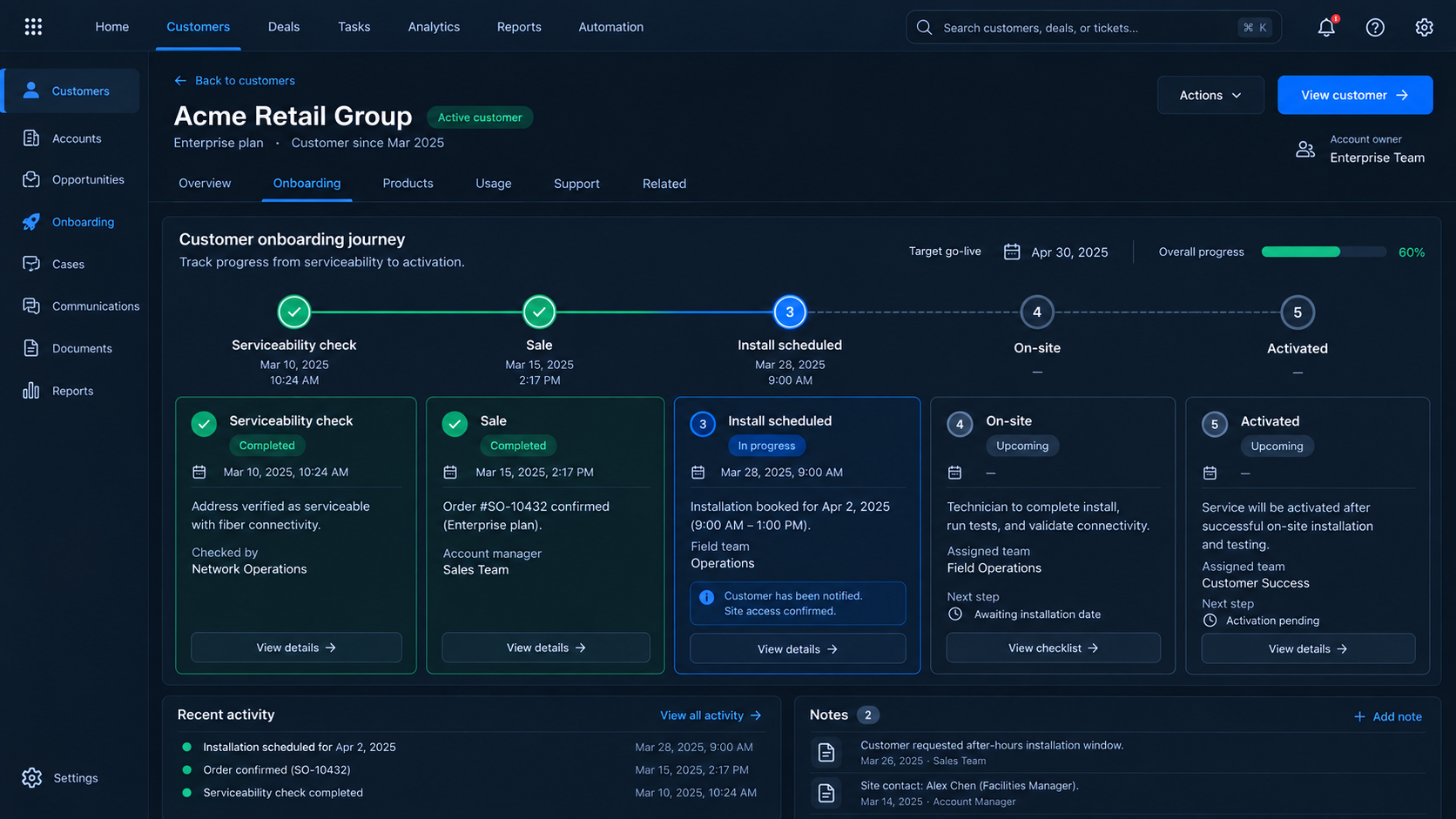View details of Install scheduled card
This screenshot has width=1456, height=819.
(798, 648)
